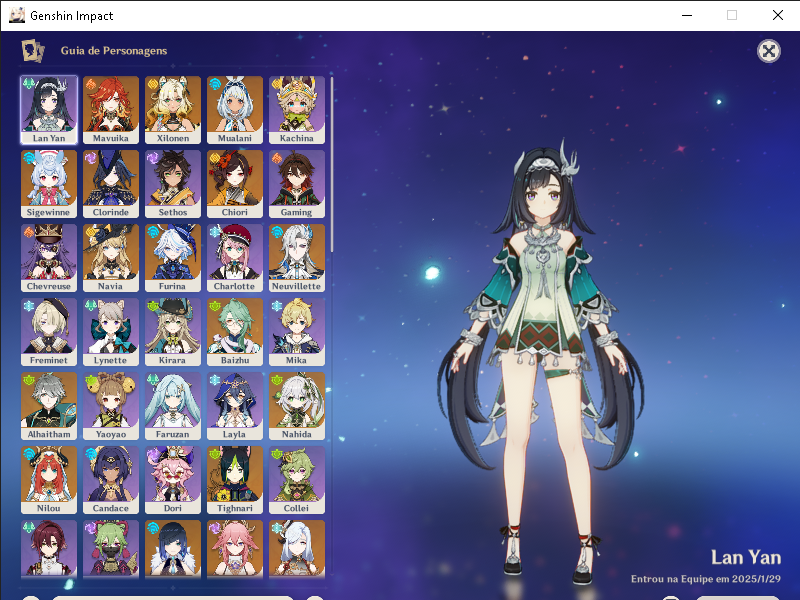The image size is (800, 600).
Task: Select Kirara character card
Action: pyautogui.click(x=173, y=331)
